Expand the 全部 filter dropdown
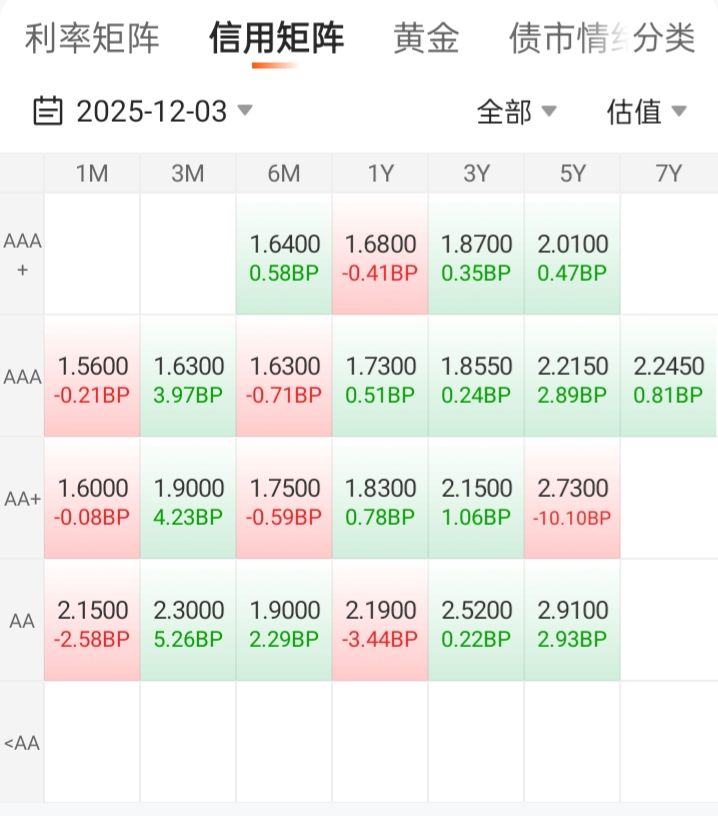718x816 pixels. pos(516,111)
